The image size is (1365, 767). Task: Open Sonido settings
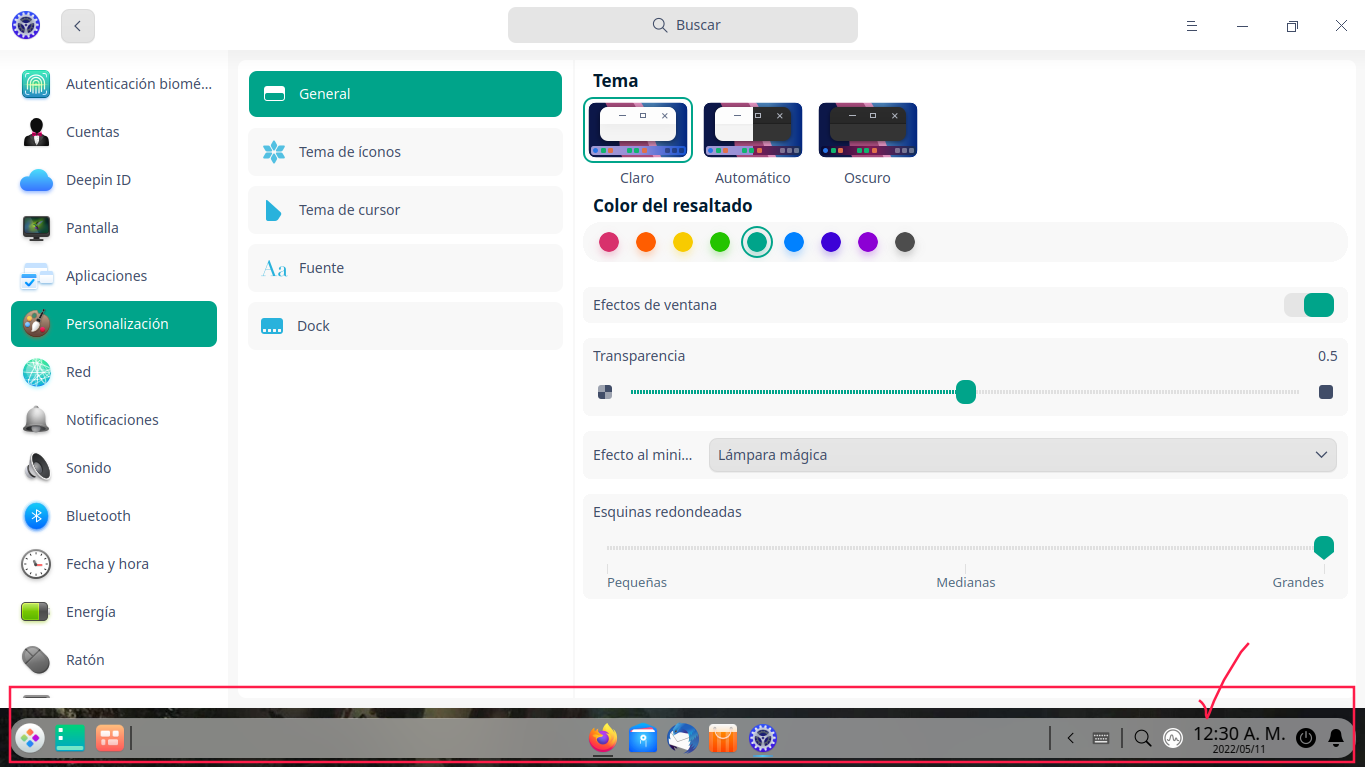tap(114, 468)
